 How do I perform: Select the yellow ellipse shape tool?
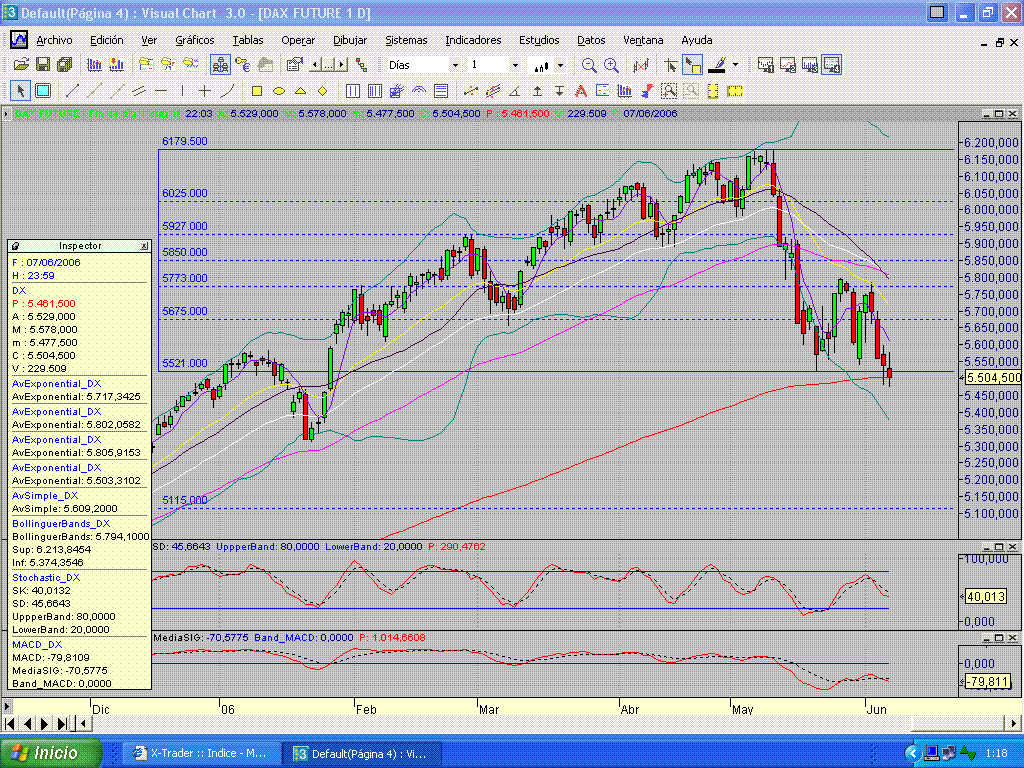click(279, 91)
